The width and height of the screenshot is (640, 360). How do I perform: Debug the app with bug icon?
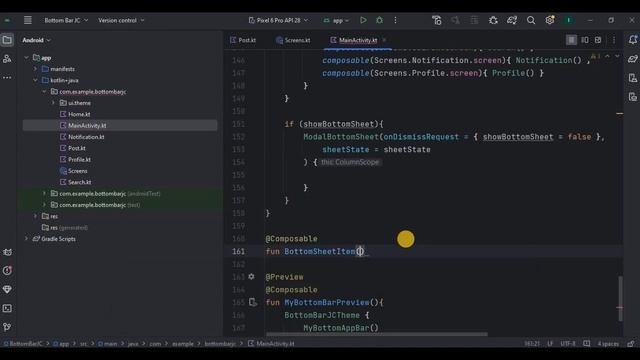[379, 20]
